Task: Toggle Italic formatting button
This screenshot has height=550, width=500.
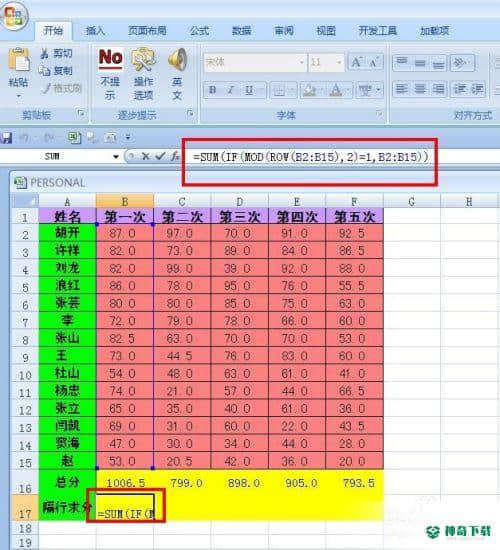Action: coord(230,90)
